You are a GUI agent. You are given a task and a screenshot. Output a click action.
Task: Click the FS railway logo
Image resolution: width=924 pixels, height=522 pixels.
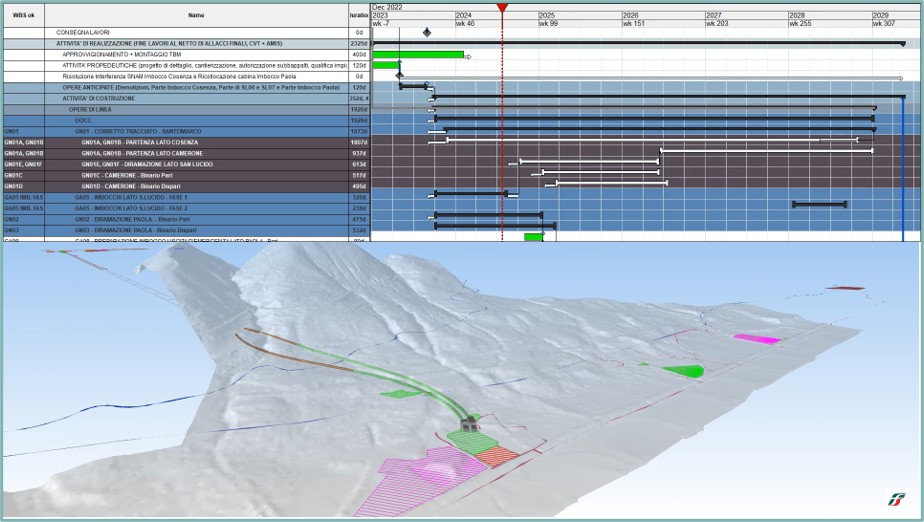coord(894,499)
